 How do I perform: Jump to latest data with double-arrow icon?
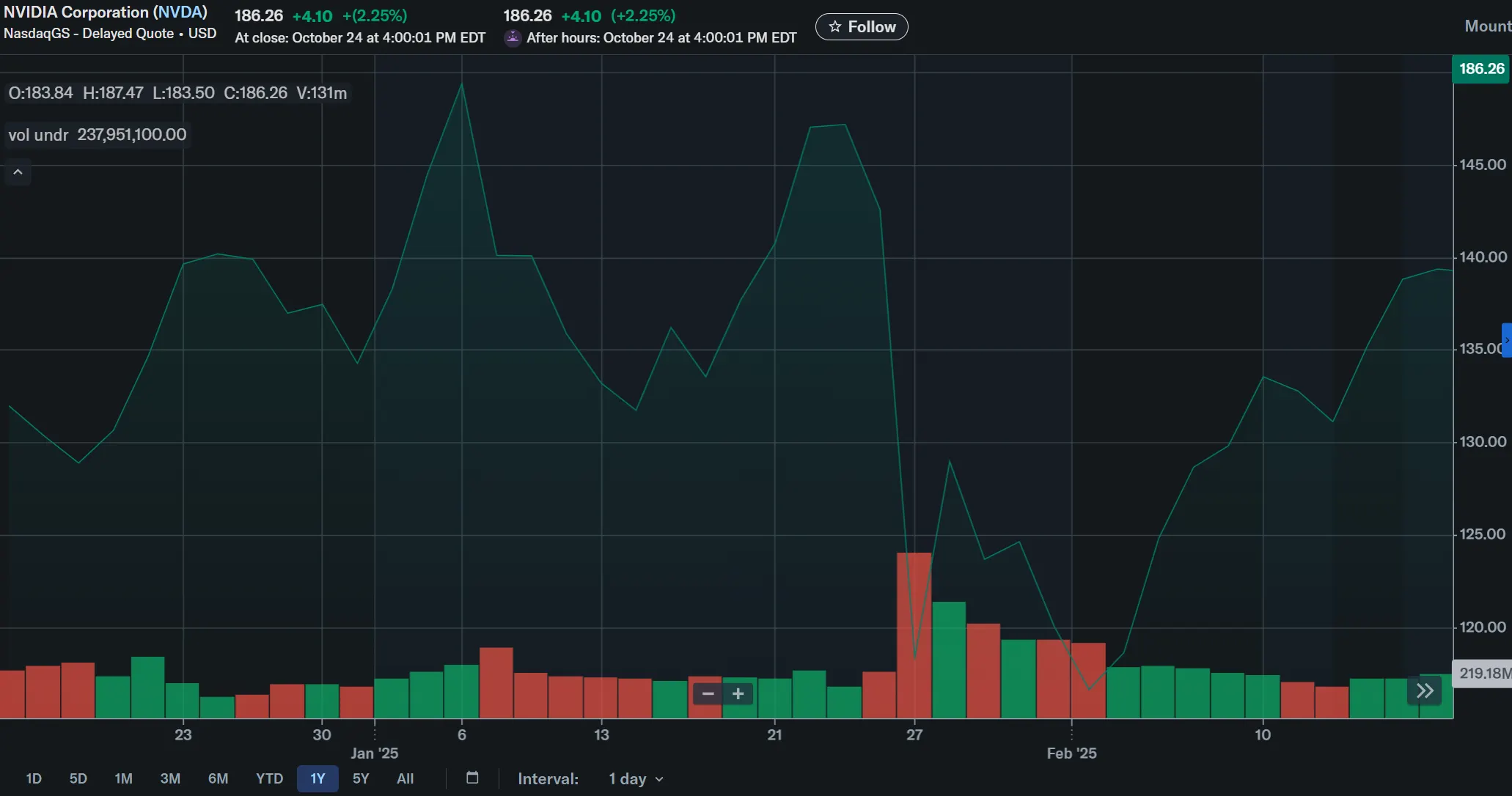tap(1424, 690)
